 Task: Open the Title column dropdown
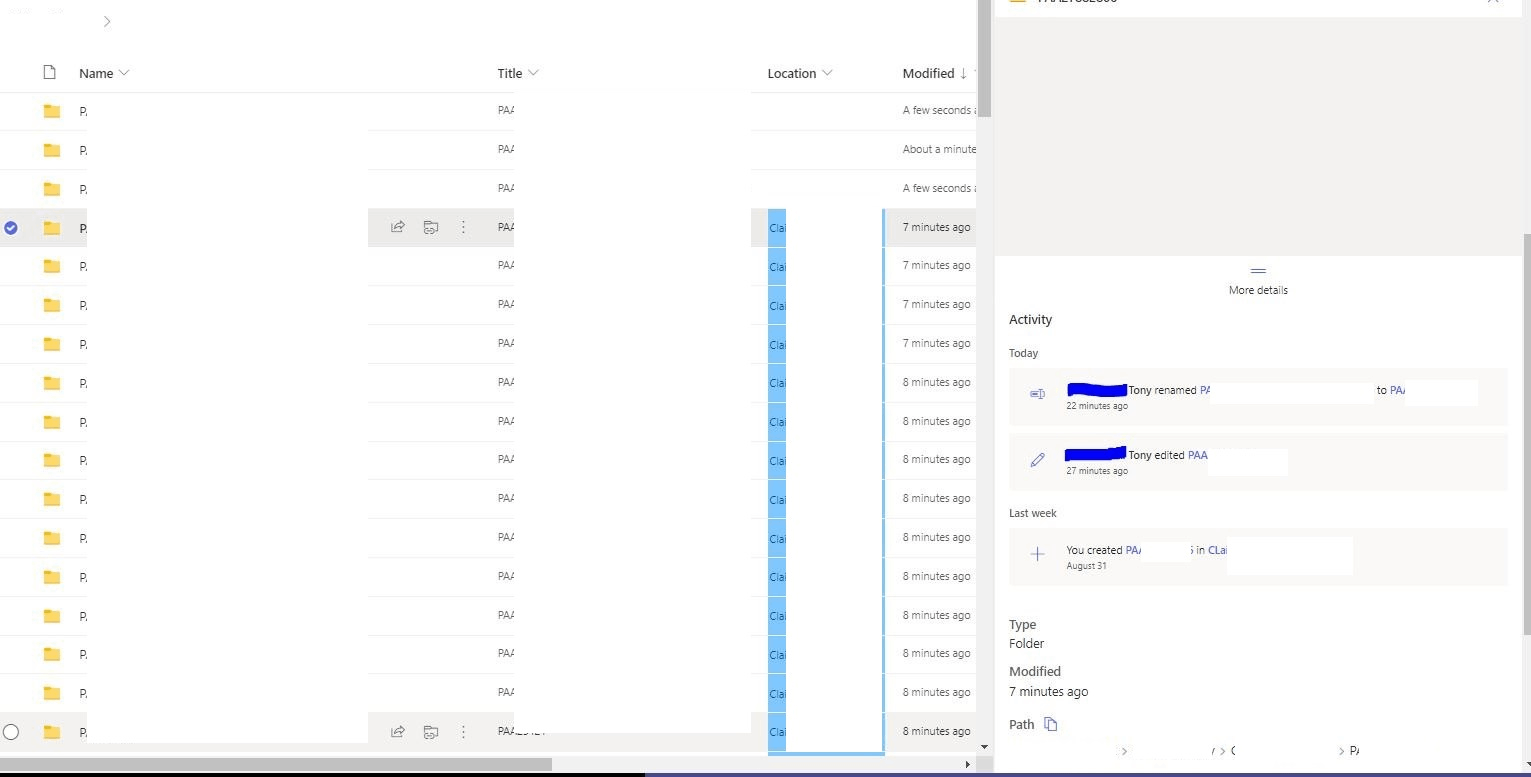coord(533,73)
